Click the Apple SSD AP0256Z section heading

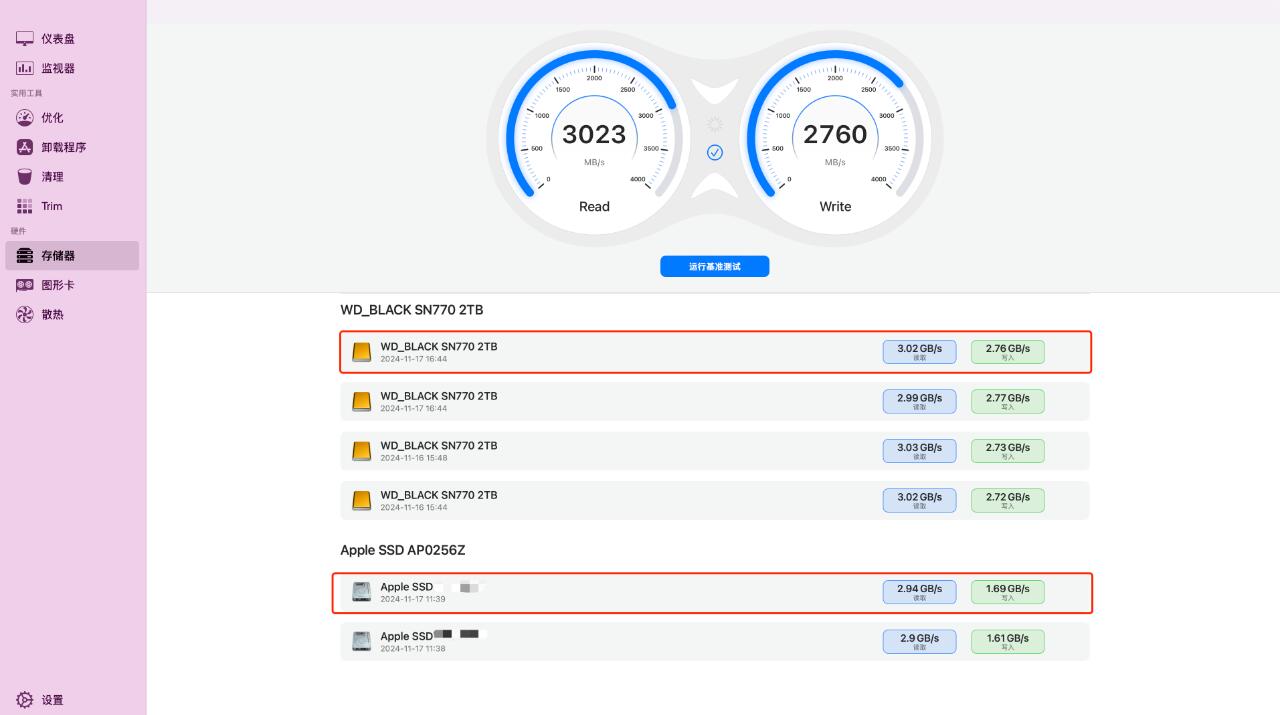pyautogui.click(x=403, y=550)
